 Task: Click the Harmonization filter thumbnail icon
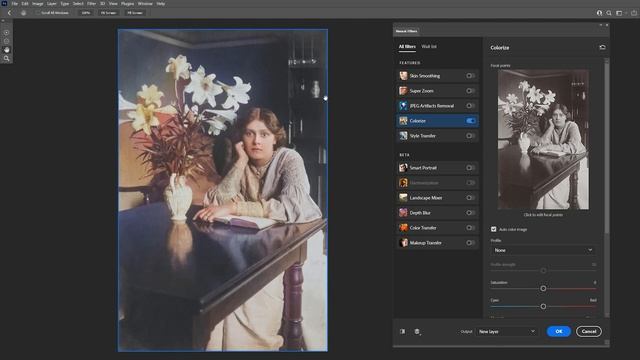click(403, 183)
